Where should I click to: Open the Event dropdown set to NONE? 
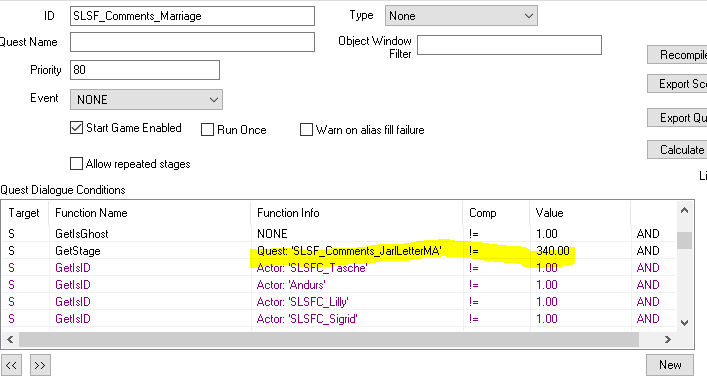click(146, 99)
